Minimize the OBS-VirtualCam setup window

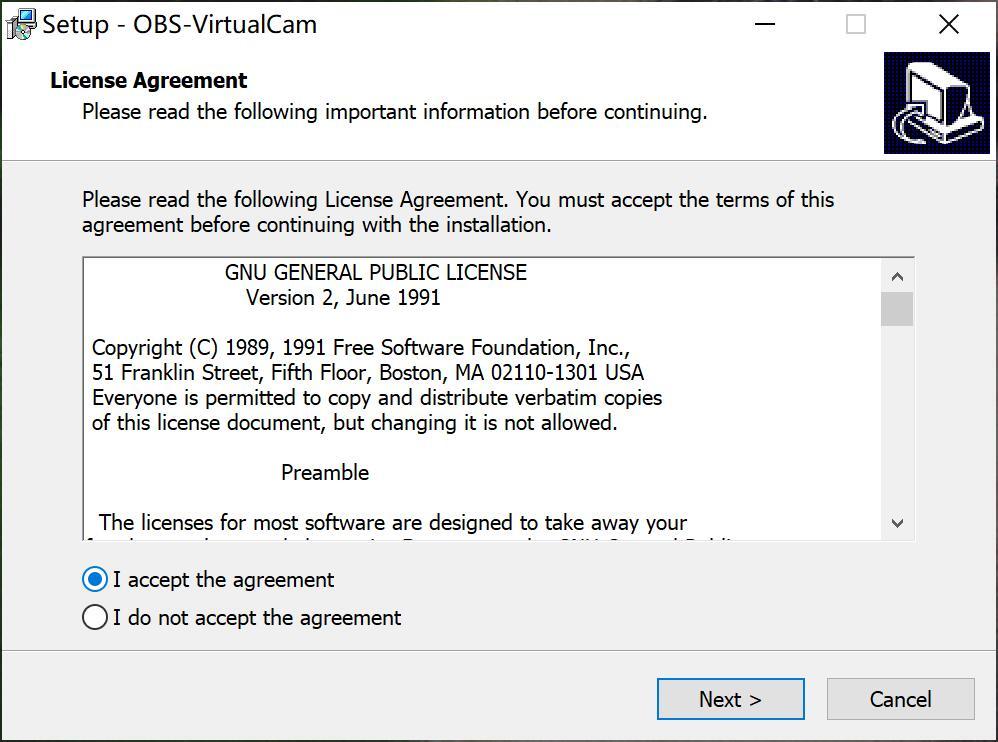pyautogui.click(x=765, y=24)
